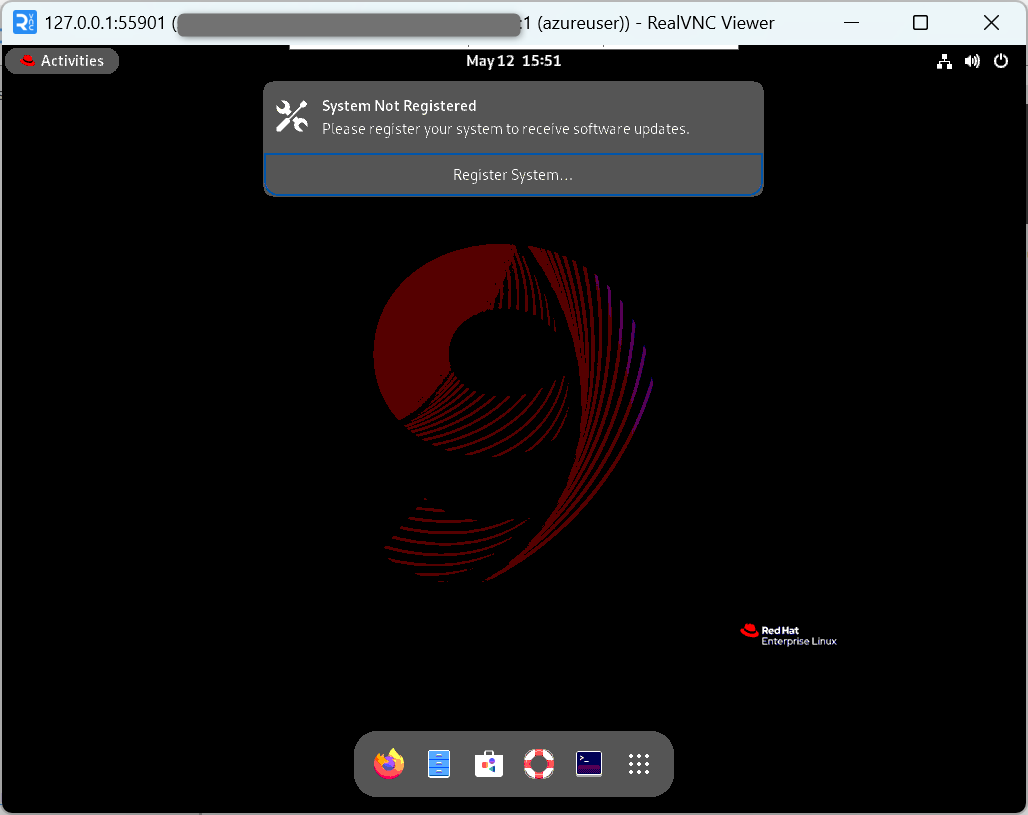Open the Help lifebuoy icon in the dock
The height and width of the screenshot is (815, 1028).
coord(539,764)
